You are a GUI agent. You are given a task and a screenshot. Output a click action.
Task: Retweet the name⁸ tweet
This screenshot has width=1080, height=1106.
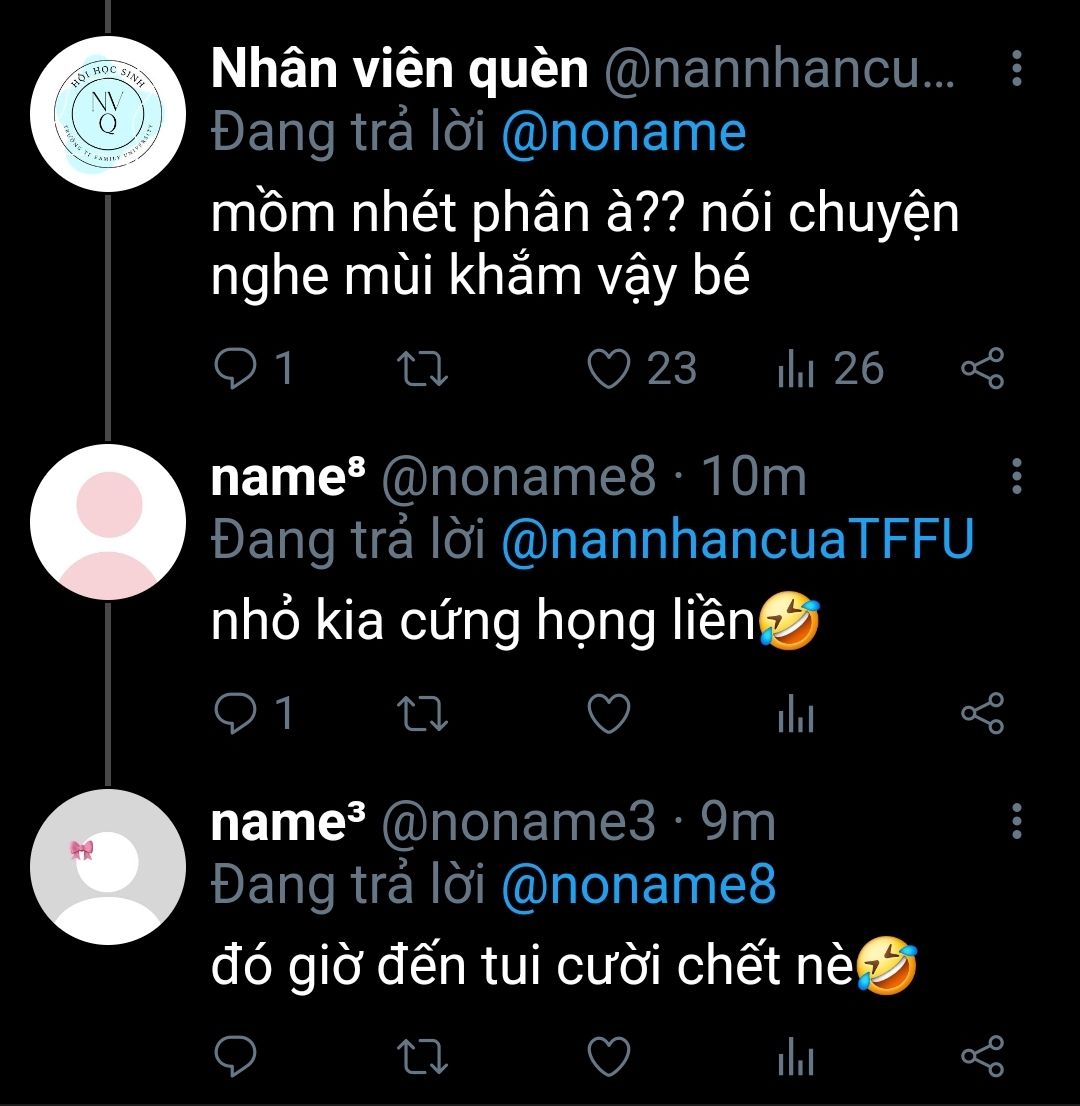tap(423, 714)
